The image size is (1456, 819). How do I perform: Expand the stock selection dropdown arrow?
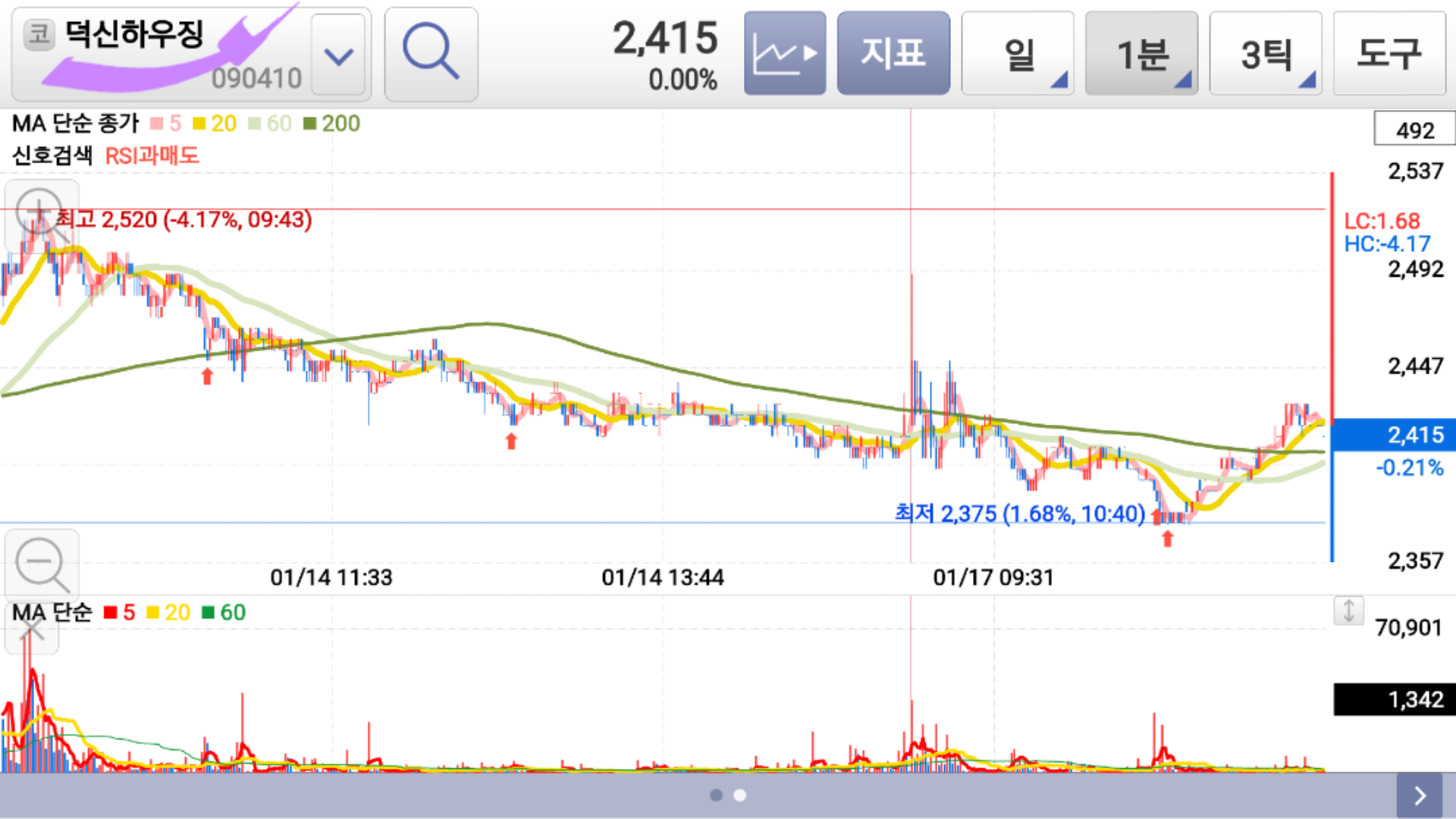(x=338, y=55)
